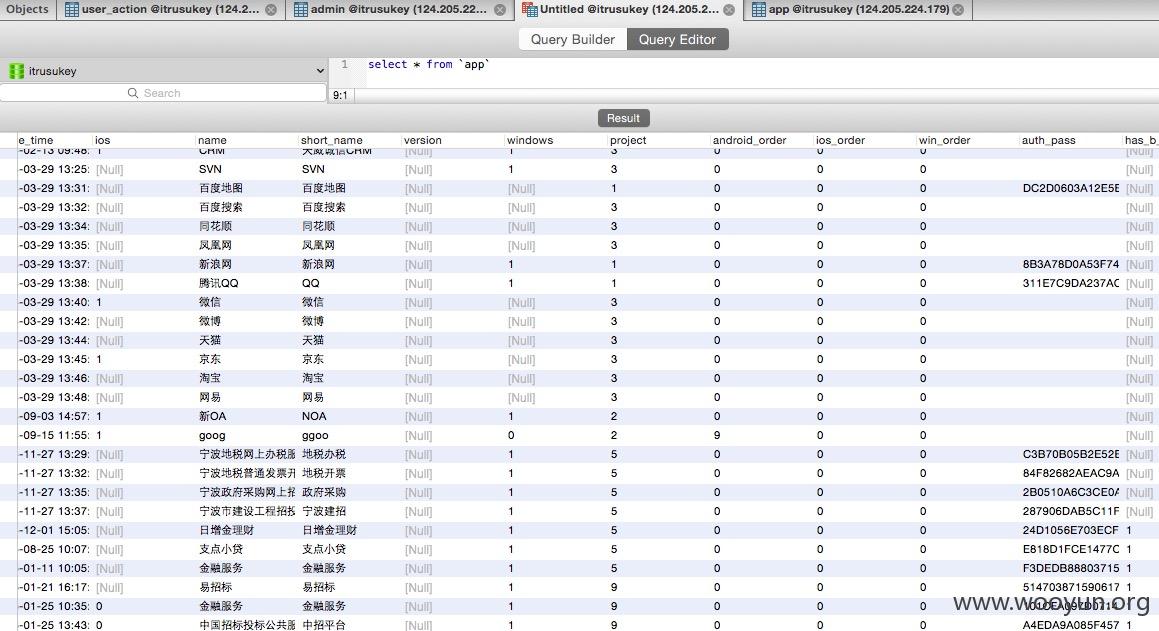
Task: Close the app @itrusukey tab
Action: coord(958,10)
